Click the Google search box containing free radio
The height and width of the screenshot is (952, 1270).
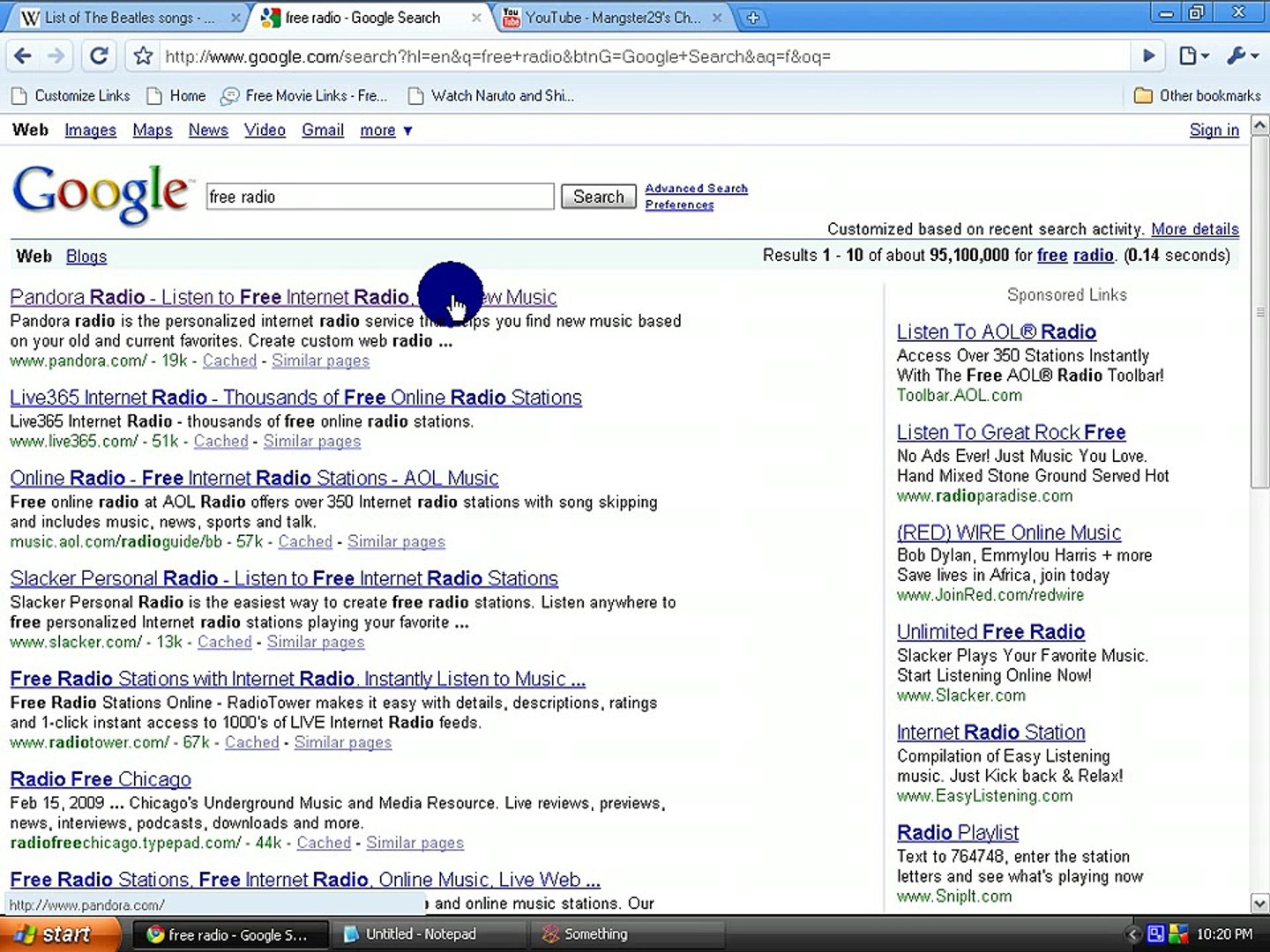380,197
